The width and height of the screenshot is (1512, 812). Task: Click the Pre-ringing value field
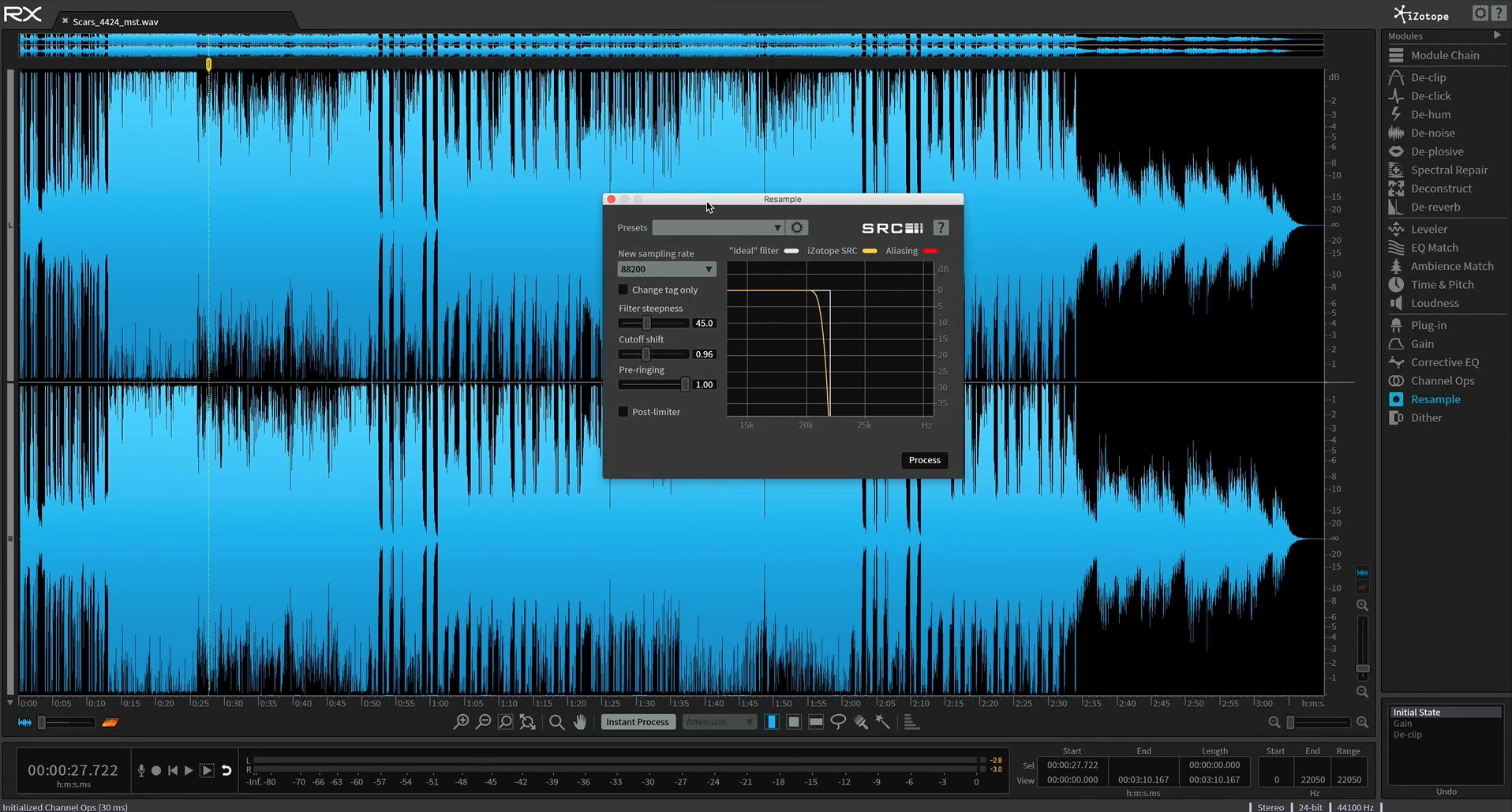[704, 385]
